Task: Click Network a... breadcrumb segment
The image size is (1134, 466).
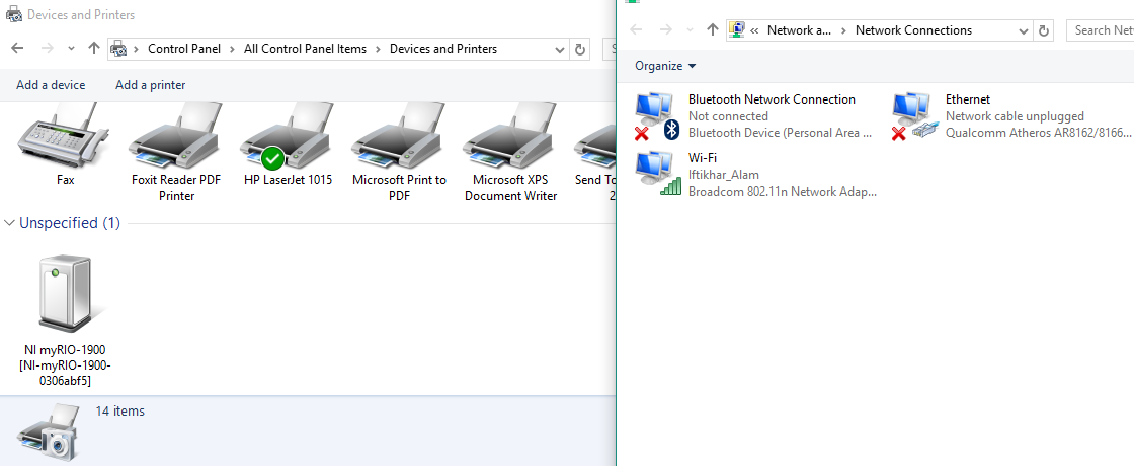Action: point(799,30)
